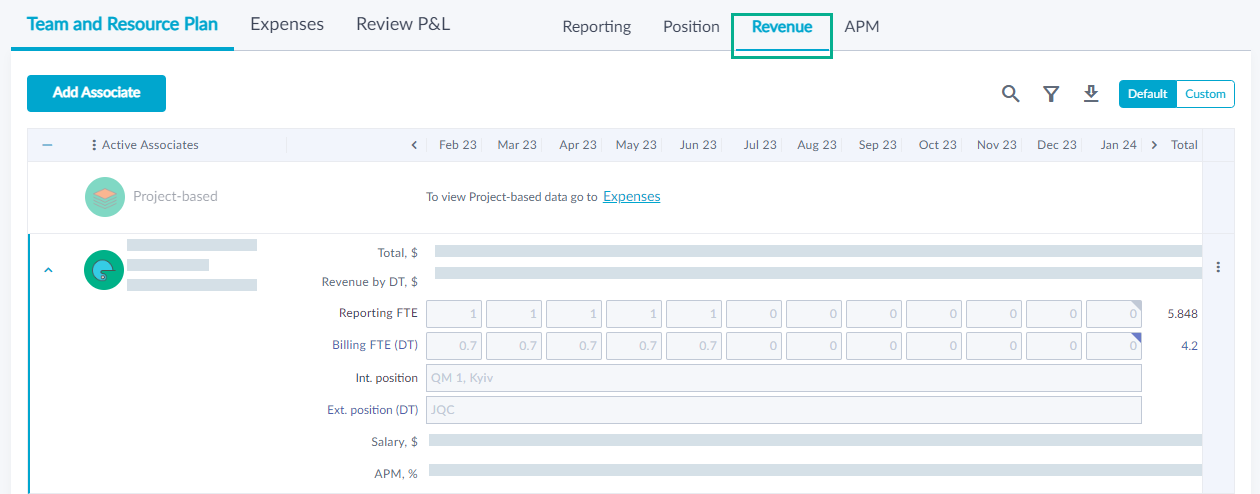
Task: Click the Feb 23 column header
Action: pyautogui.click(x=457, y=145)
